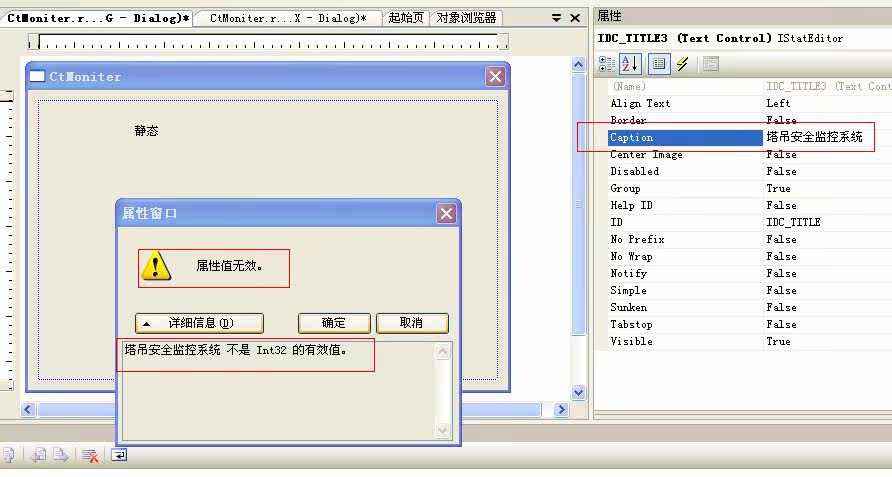Click the Properties list icon
This screenshot has height=477, width=892.
[658, 64]
